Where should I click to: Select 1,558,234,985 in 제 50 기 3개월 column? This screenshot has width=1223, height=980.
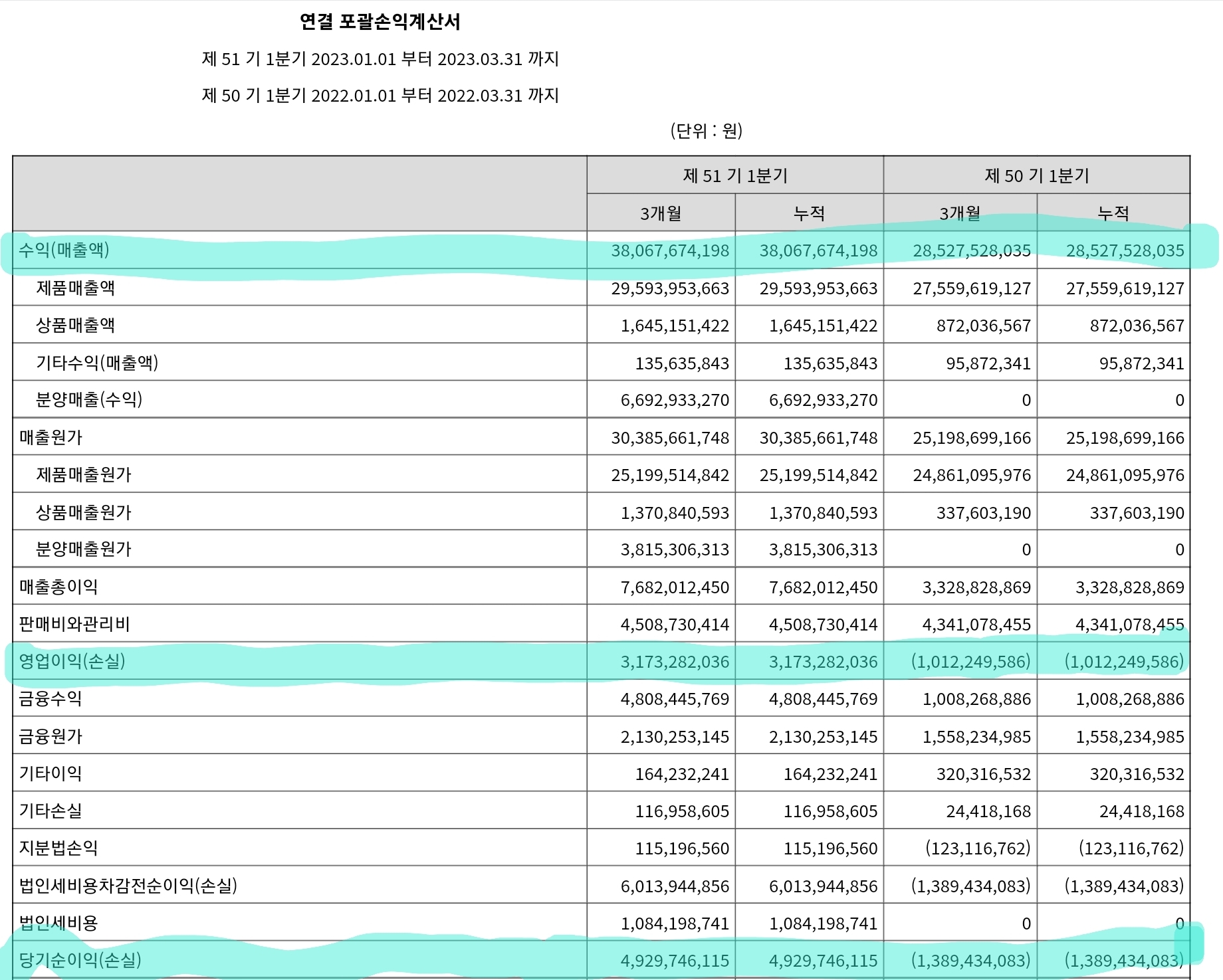[x=976, y=737]
